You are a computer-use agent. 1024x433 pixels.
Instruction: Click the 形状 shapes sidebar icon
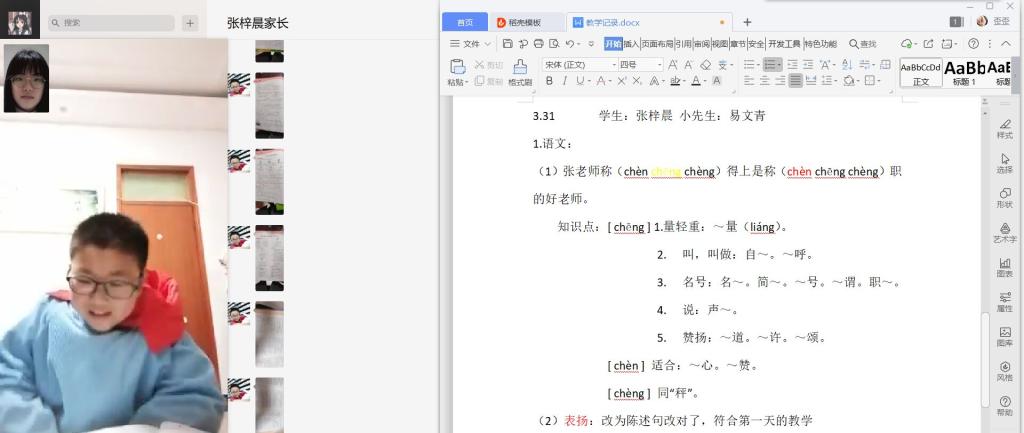[x=1004, y=197]
